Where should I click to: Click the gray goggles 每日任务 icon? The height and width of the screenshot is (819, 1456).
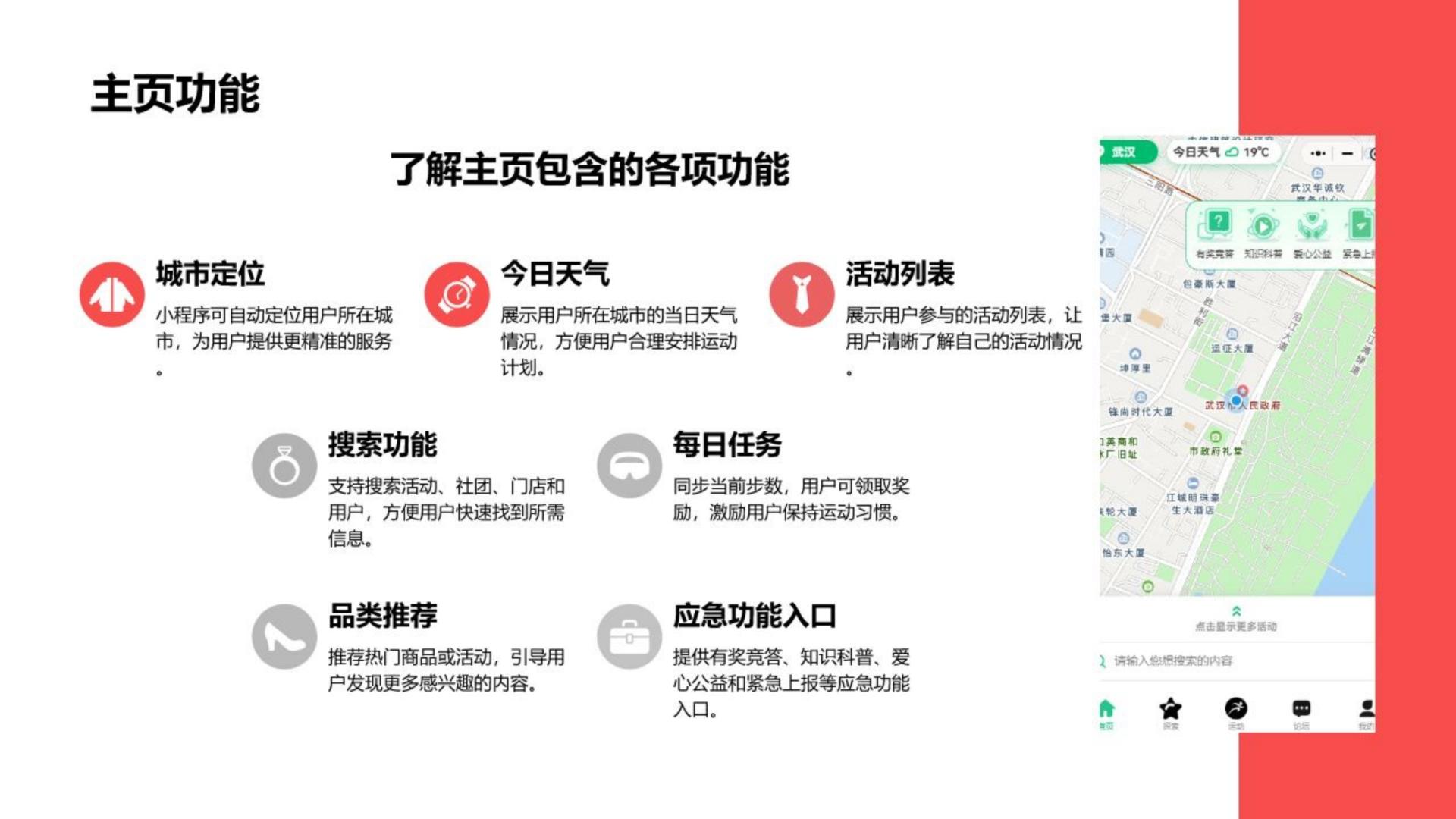coord(629,466)
